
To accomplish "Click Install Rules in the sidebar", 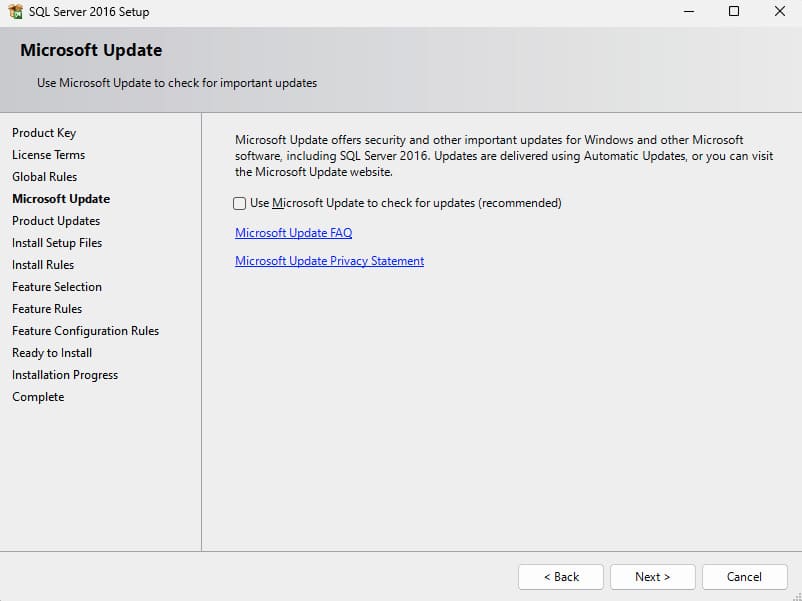I will (43, 265).
